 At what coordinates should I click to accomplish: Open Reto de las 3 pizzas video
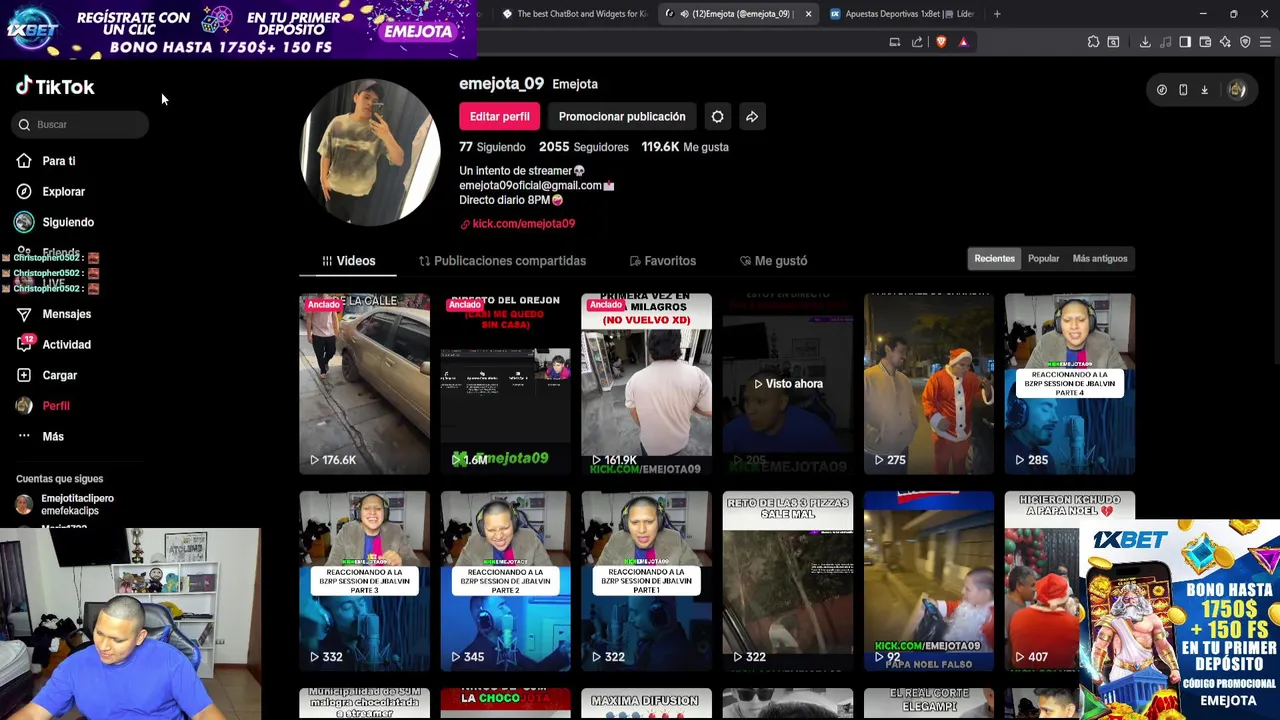coord(787,580)
